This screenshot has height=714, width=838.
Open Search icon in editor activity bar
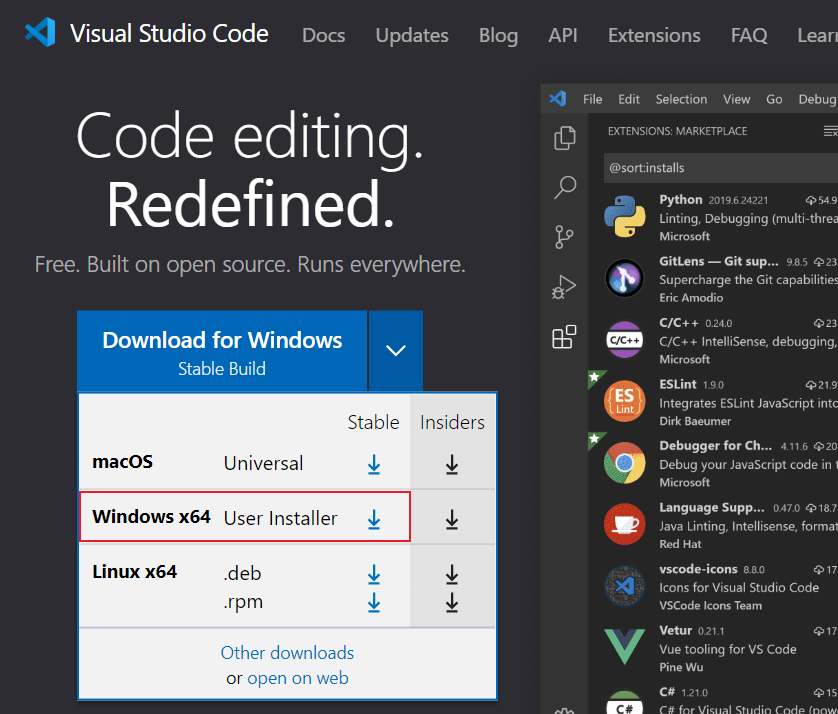pyautogui.click(x=564, y=188)
